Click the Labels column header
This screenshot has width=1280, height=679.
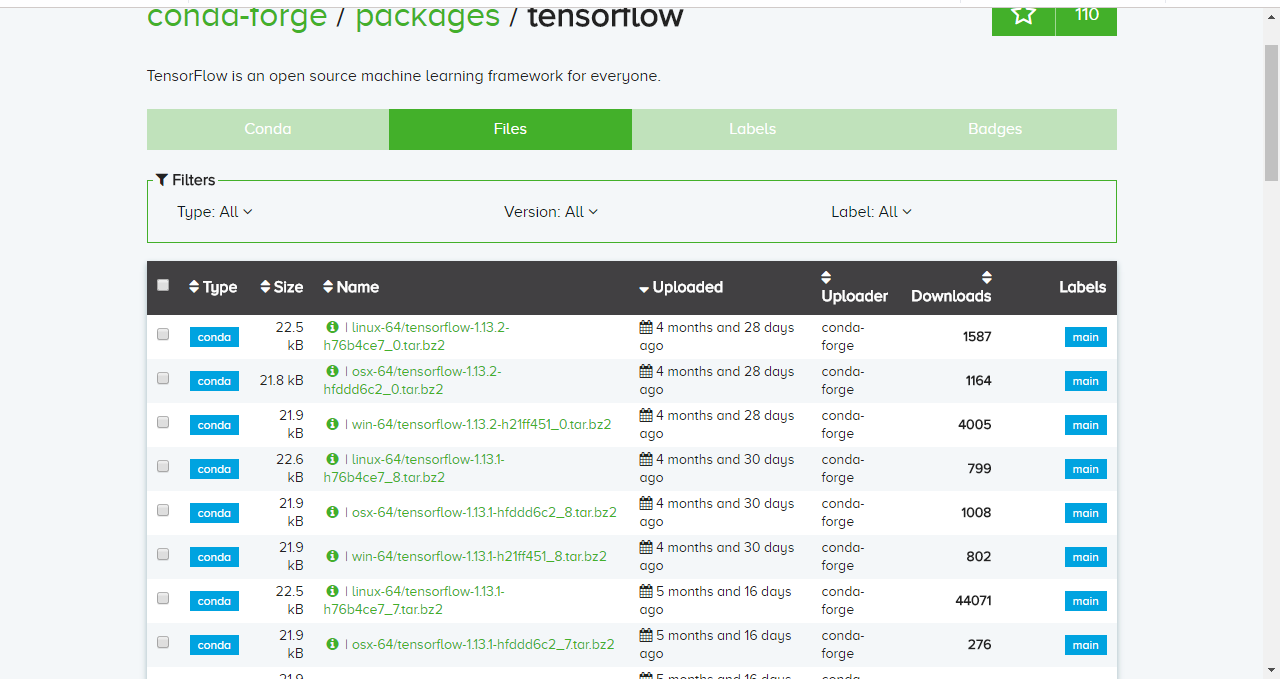tap(1082, 287)
